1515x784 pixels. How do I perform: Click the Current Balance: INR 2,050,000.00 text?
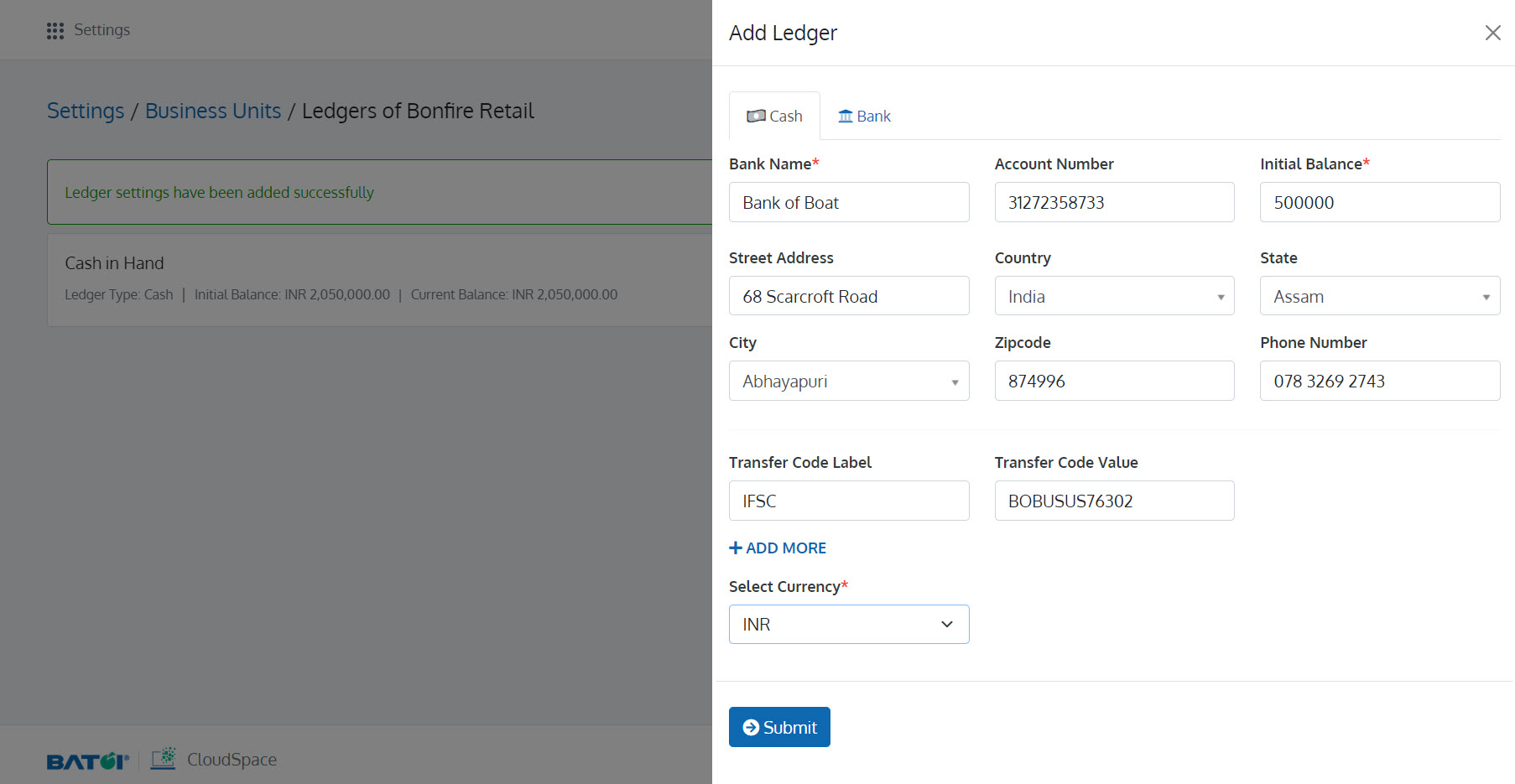[x=514, y=294]
